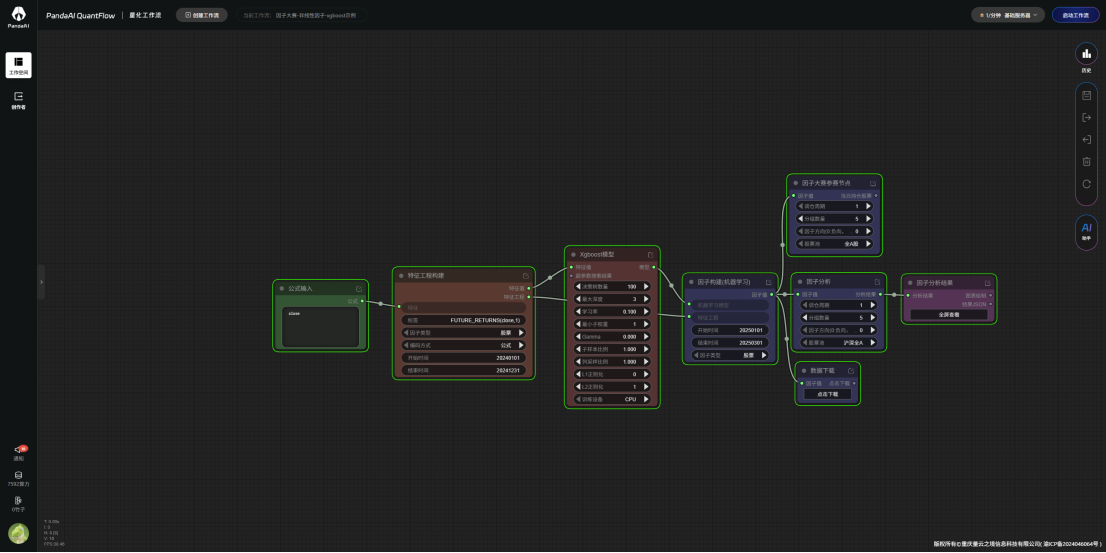This screenshot has width=1106, height=553.
Task: Click the Gamma 0.000 value slider
Action: coord(612,337)
